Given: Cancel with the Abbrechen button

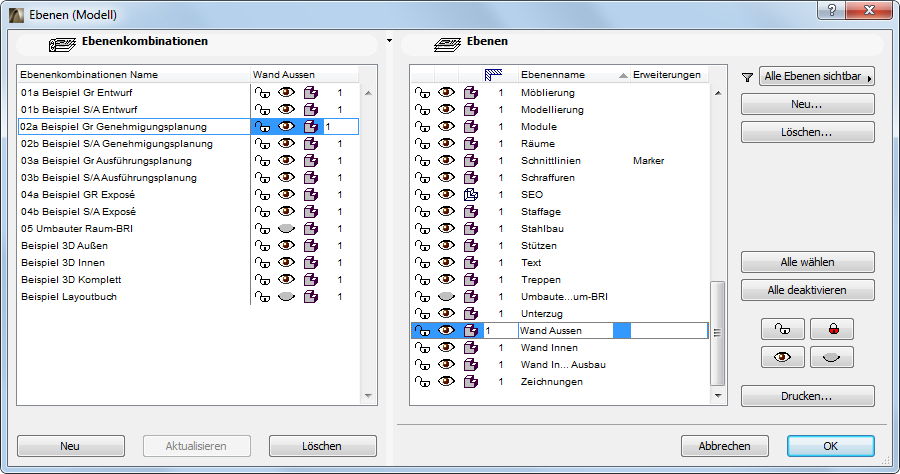Looking at the screenshot, I should click(x=724, y=446).
